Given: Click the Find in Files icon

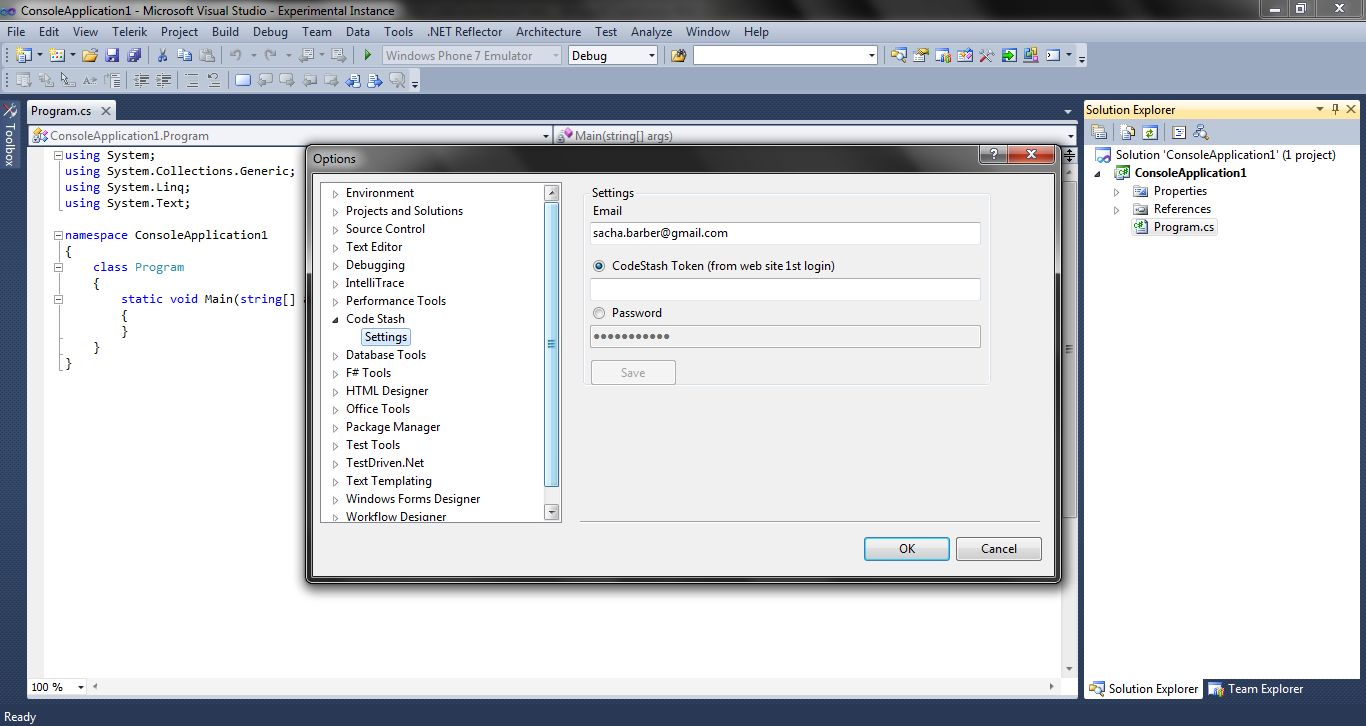Looking at the screenshot, I should pos(679,55).
